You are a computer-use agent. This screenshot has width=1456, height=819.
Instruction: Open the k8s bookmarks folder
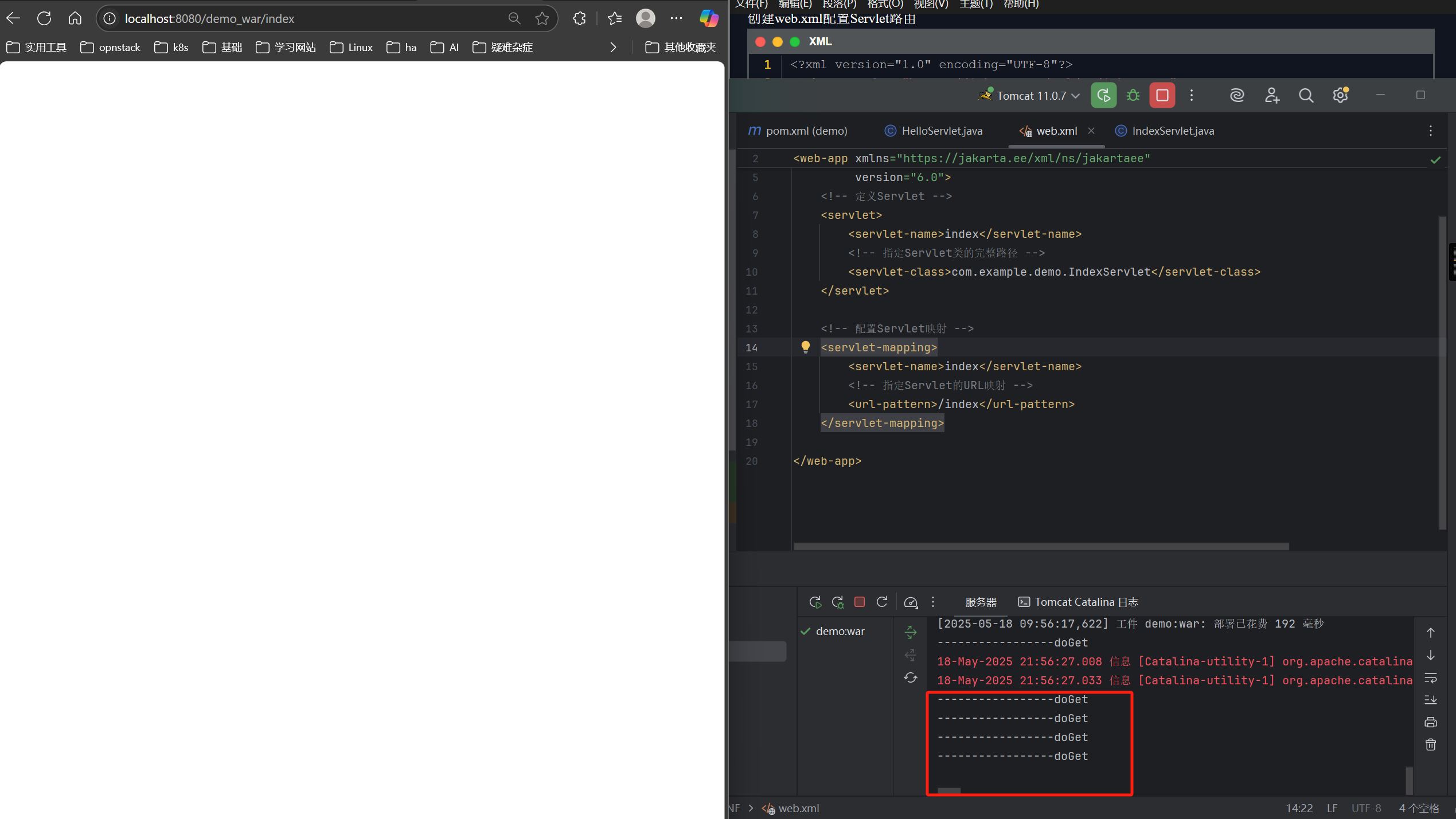click(171, 48)
